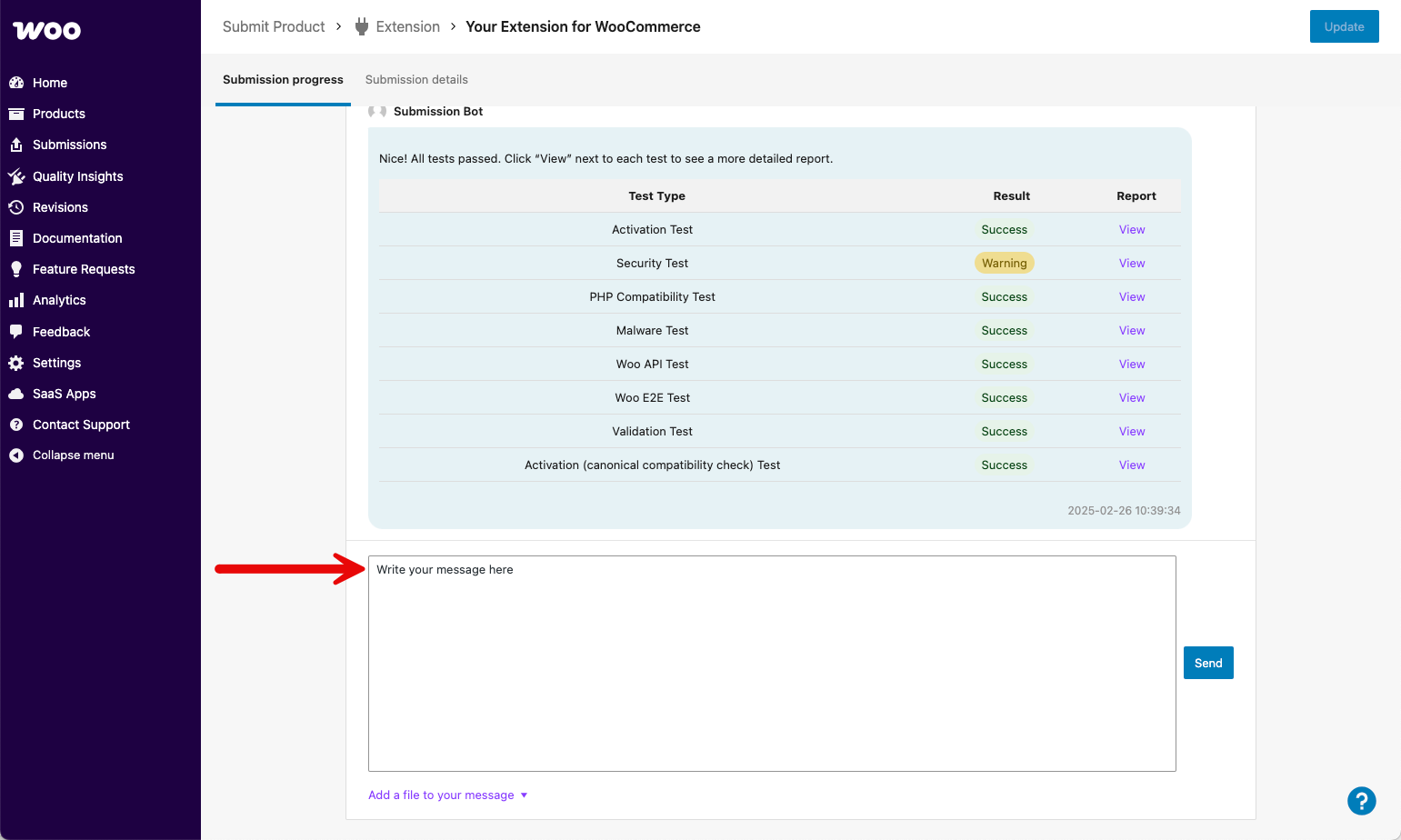Click the Update button
The height and width of the screenshot is (840, 1401).
[1344, 26]
